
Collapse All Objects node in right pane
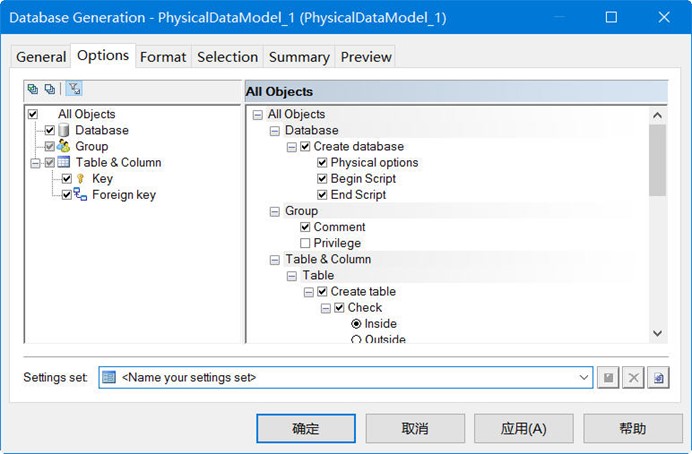pyautogui.click(x=258, y=115)
